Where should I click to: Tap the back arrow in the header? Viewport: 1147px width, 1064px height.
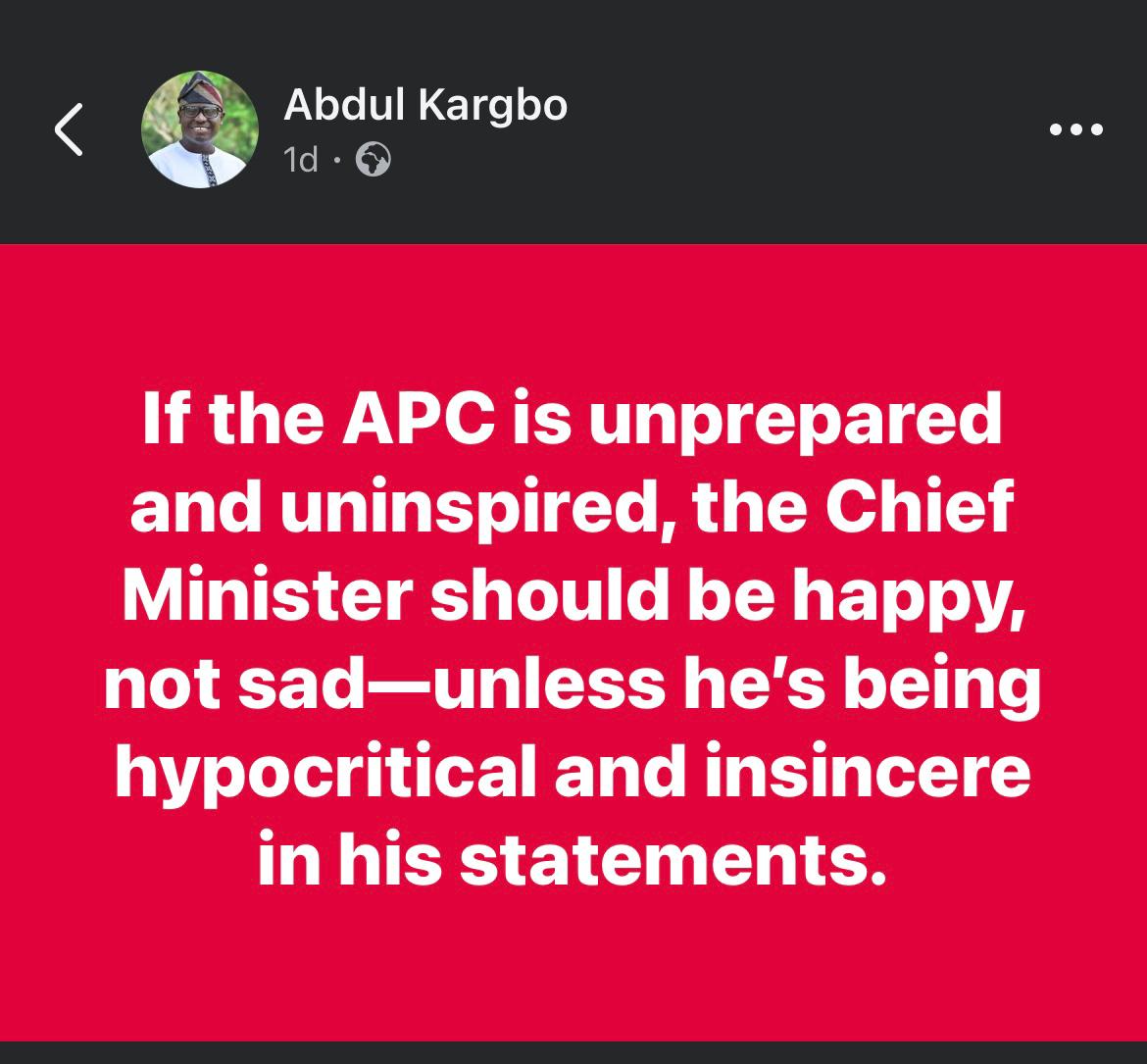(69, 129)
